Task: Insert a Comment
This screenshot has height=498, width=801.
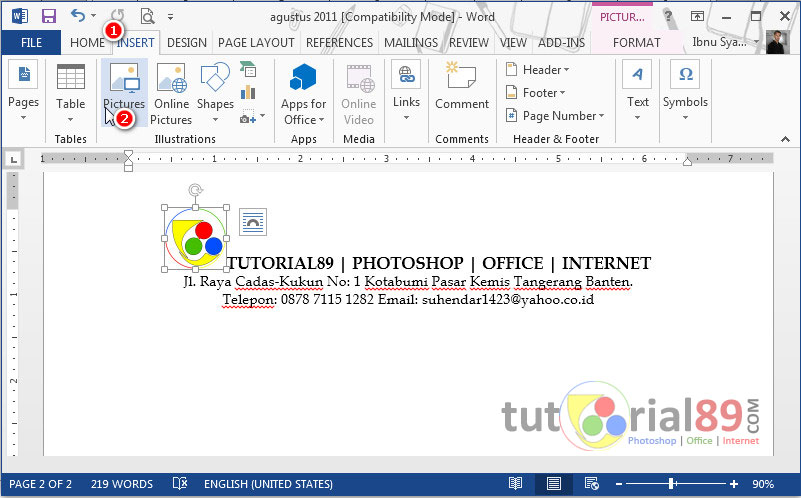Action: click(462, 86)
